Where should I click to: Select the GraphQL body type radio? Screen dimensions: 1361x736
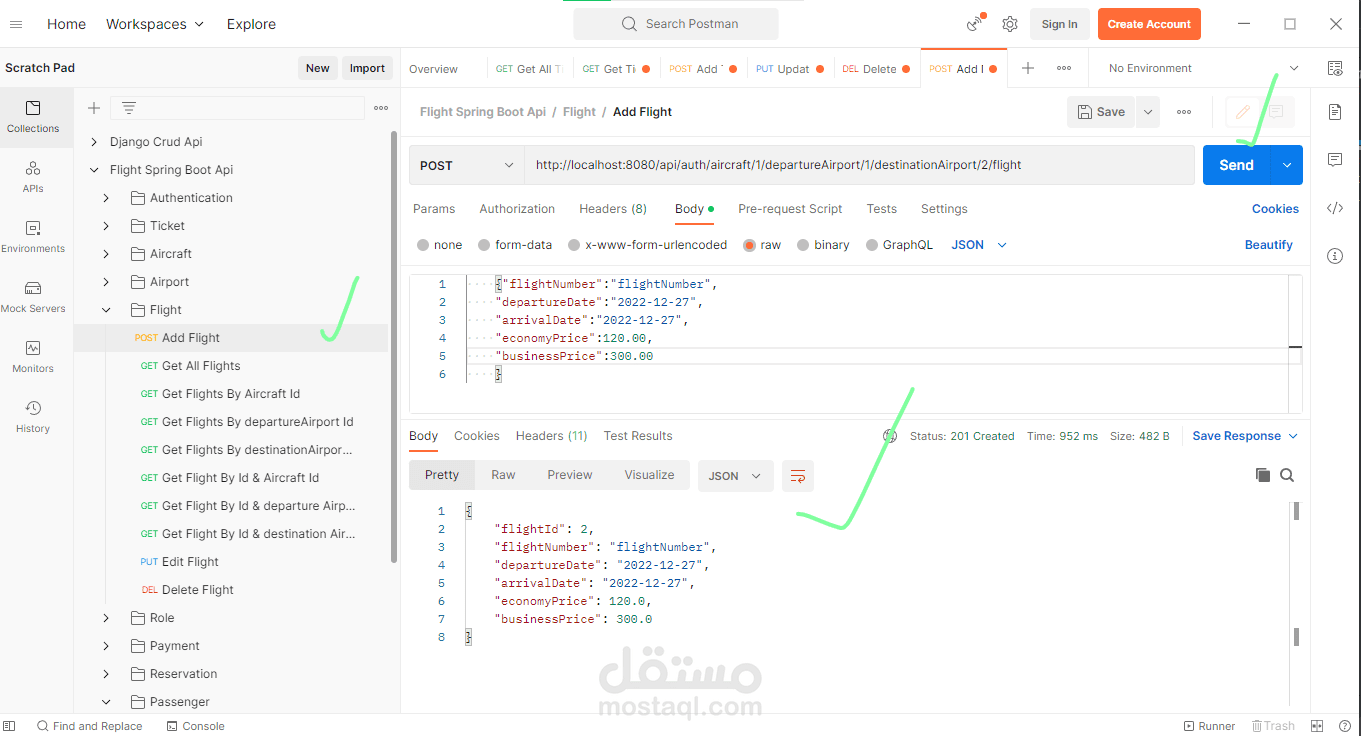pos(872,245)
